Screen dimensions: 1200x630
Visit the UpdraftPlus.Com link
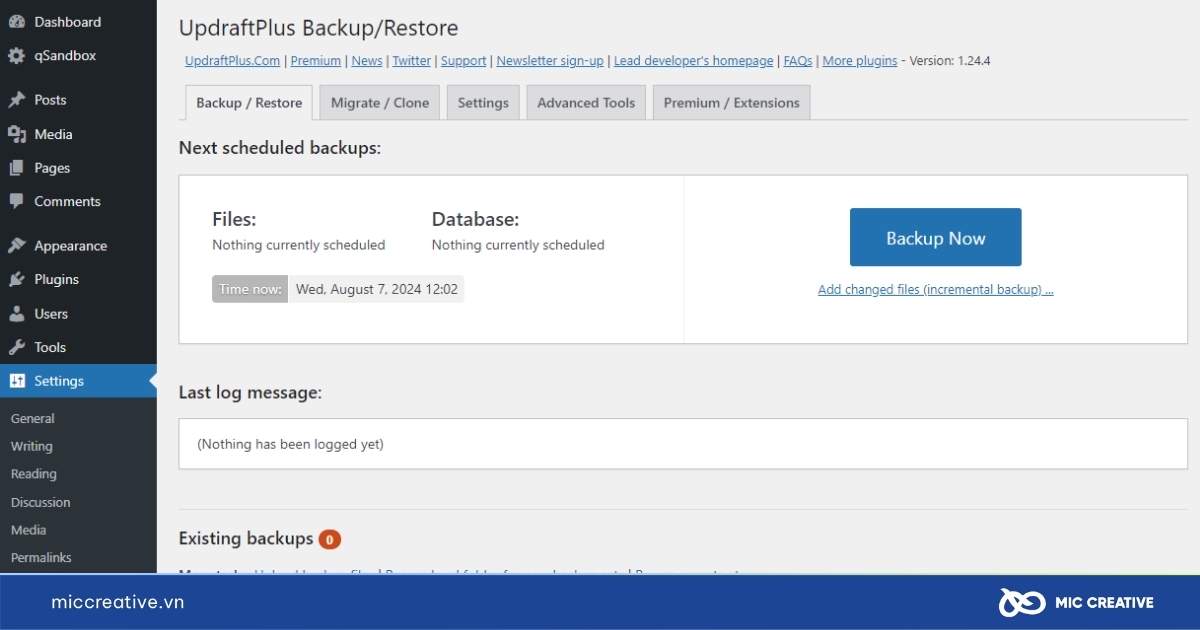coord(233,61)
